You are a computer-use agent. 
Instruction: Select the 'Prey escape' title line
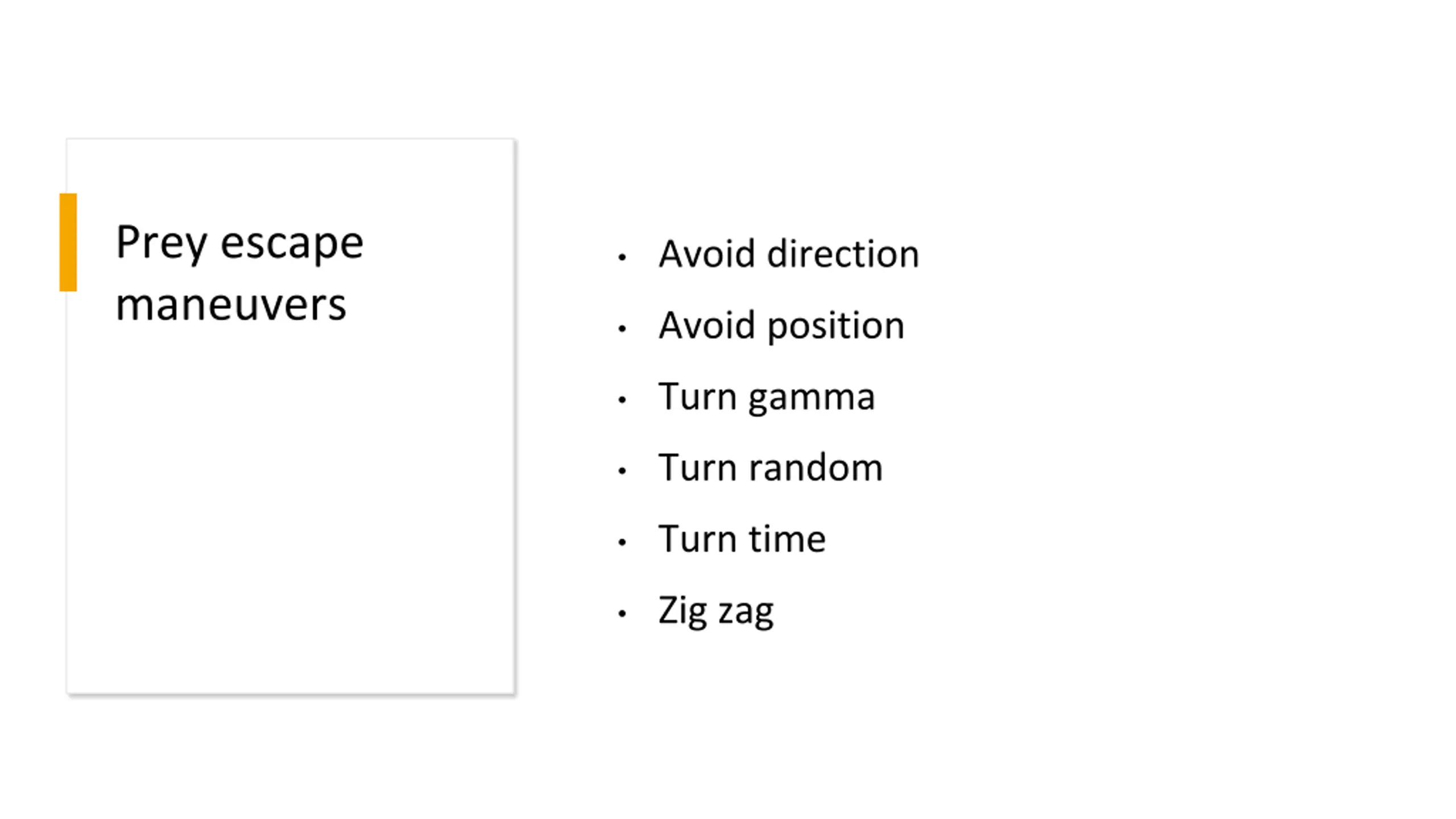[x=239, y=242]
